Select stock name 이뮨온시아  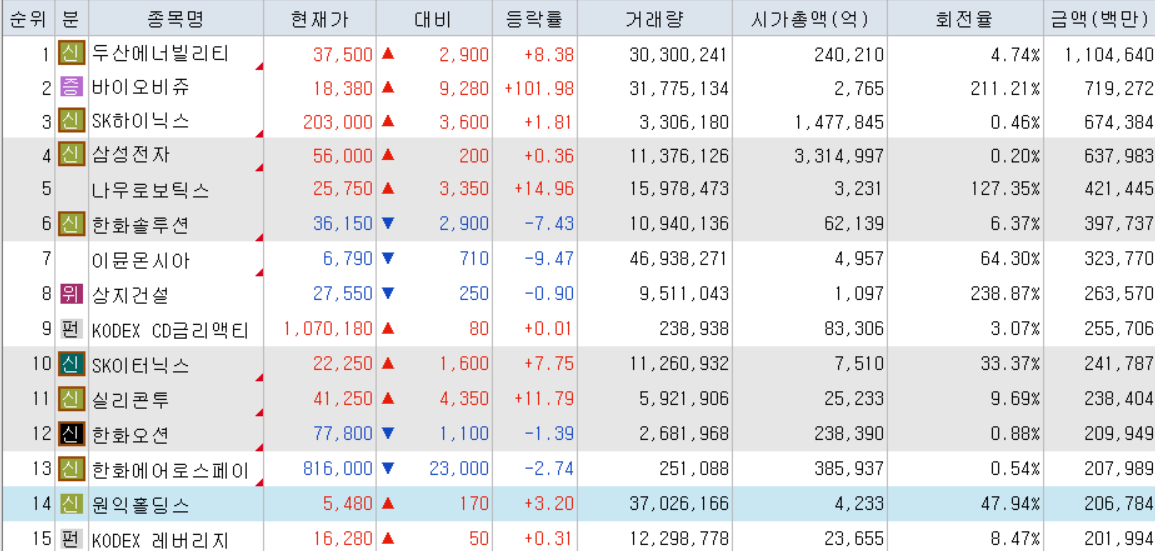click(141, 259)
